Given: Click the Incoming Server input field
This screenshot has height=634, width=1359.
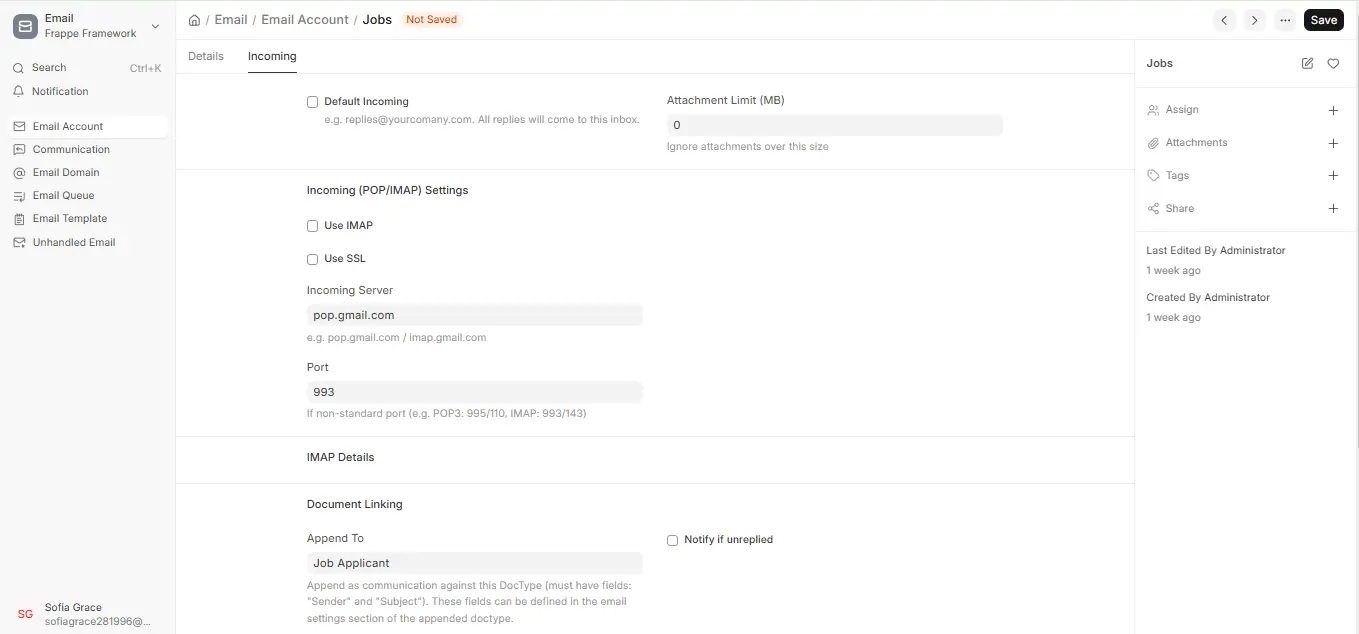Looking at the screenshot, I should click(475, 315).
